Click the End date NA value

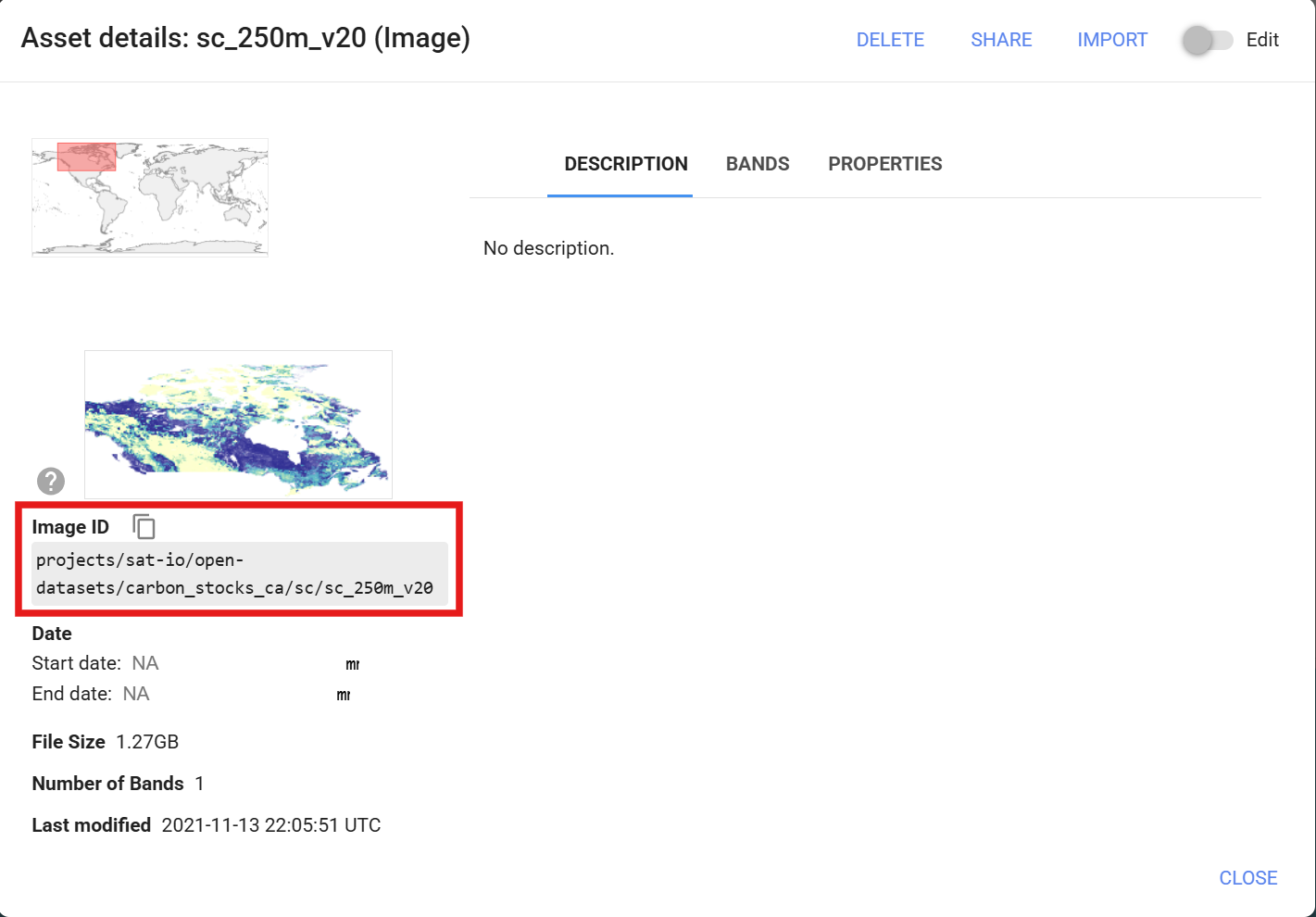tap(136, 694)
